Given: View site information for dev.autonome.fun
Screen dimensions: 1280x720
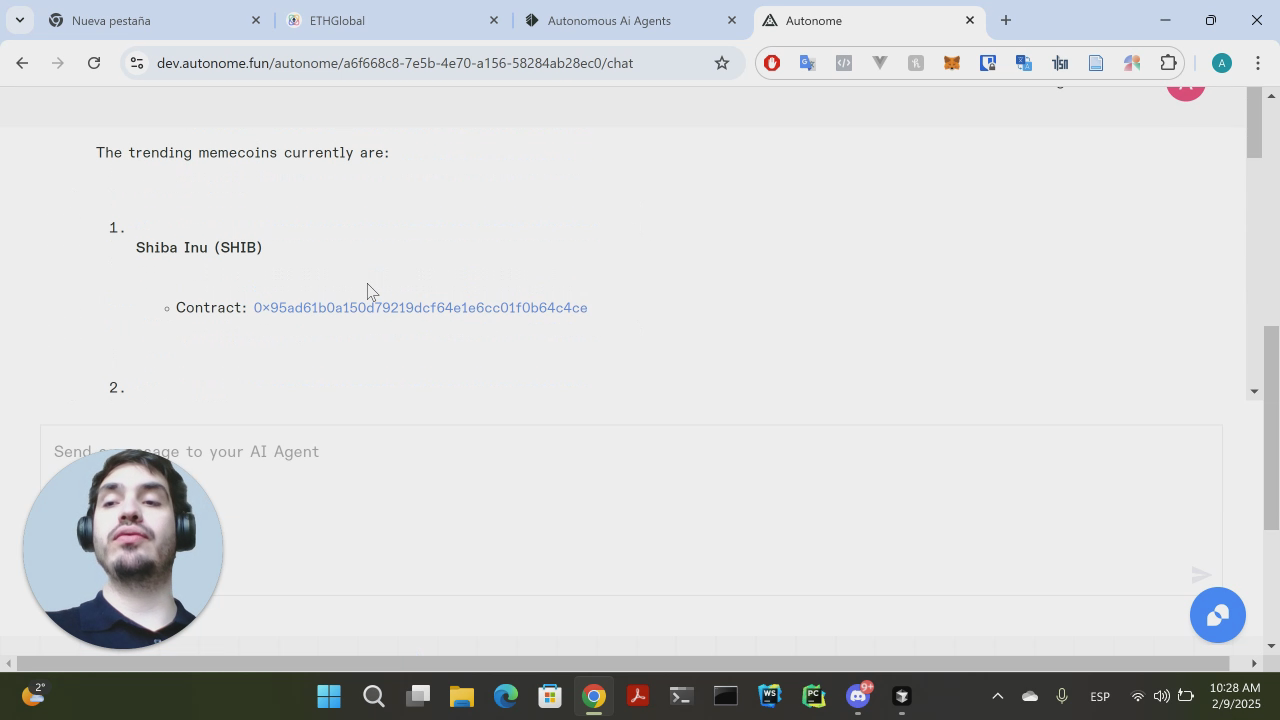Looking at the screenshot, I should [137, 63].
